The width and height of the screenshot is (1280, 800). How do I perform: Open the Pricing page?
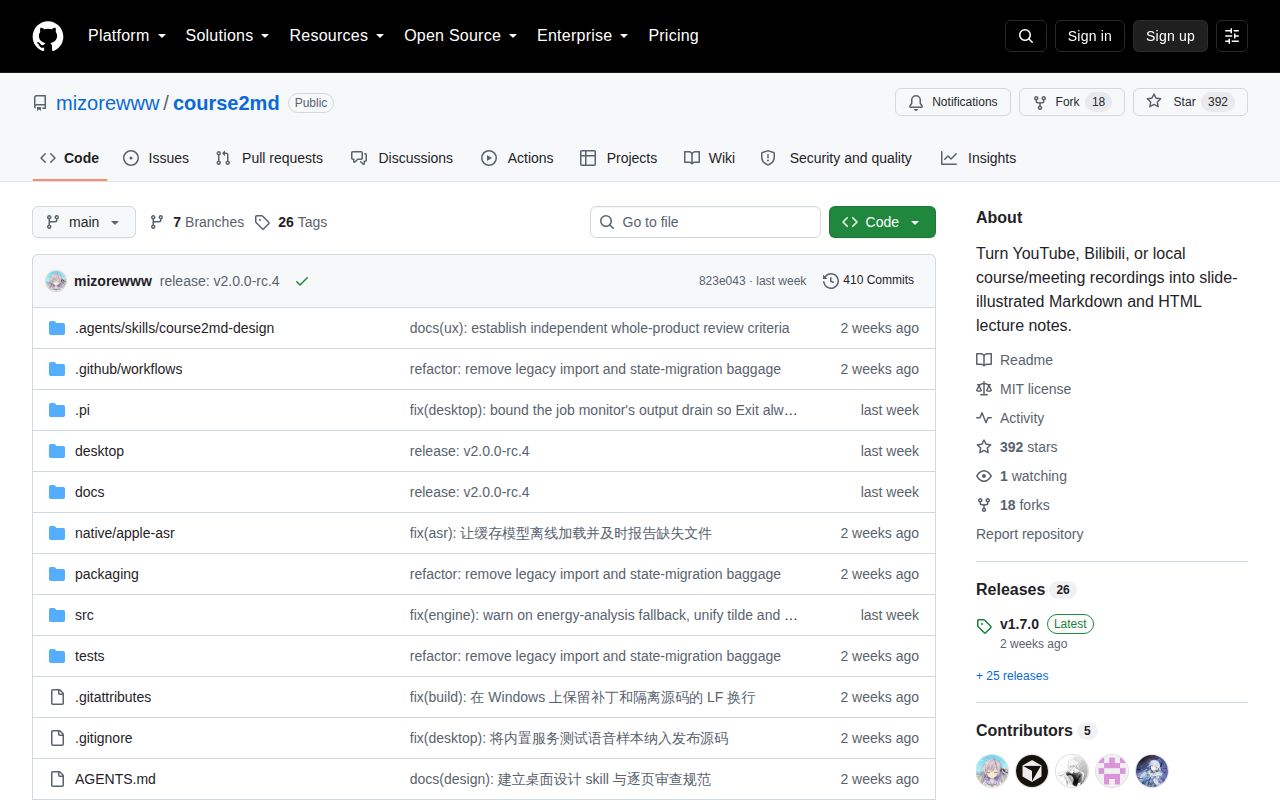(673, 36)
